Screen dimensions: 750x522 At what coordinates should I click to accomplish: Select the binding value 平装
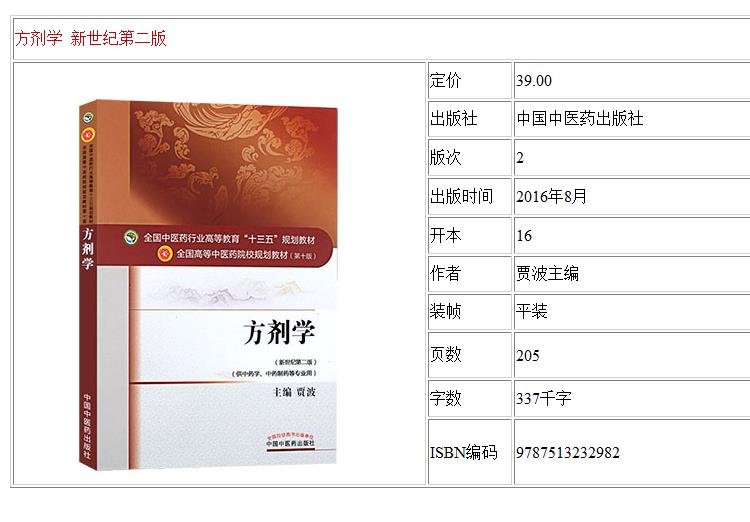[x=531, y=311]
